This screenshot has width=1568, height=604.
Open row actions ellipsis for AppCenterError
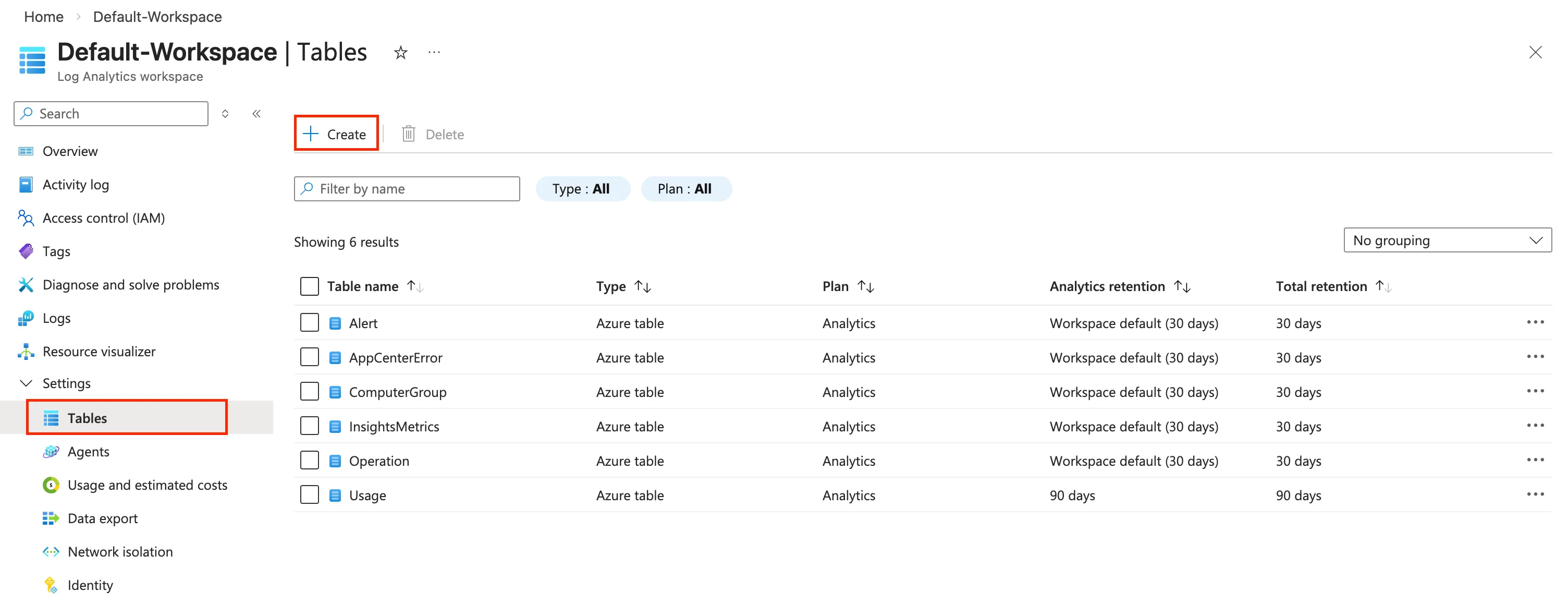tap(1535, 357)
